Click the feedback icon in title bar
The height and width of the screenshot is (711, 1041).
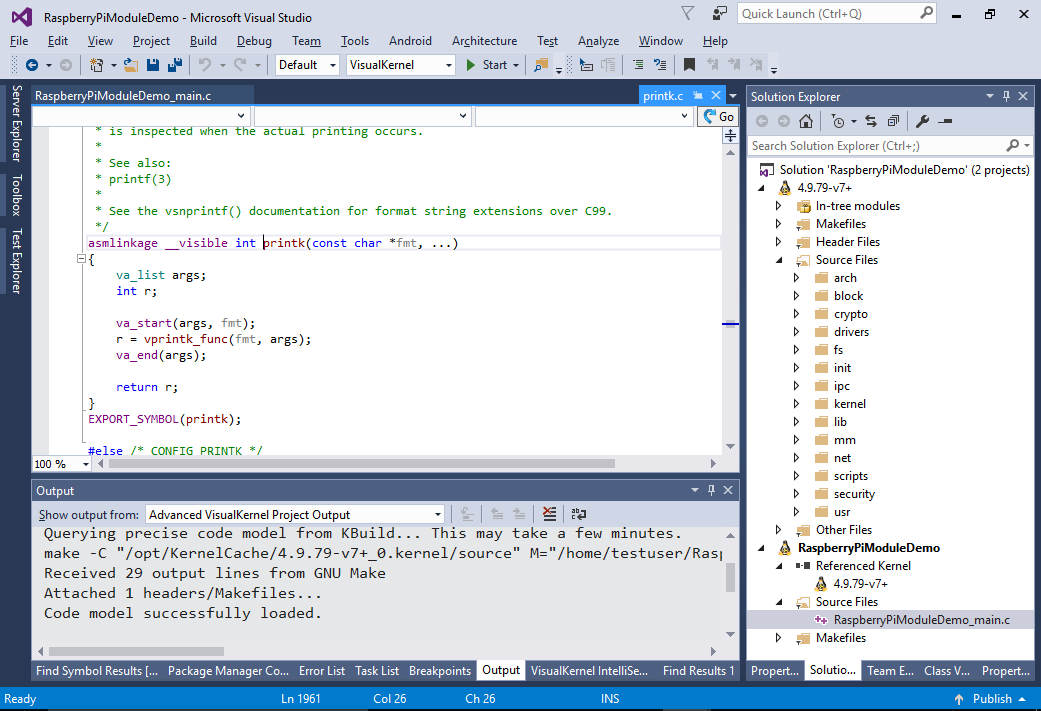(720, 13)
